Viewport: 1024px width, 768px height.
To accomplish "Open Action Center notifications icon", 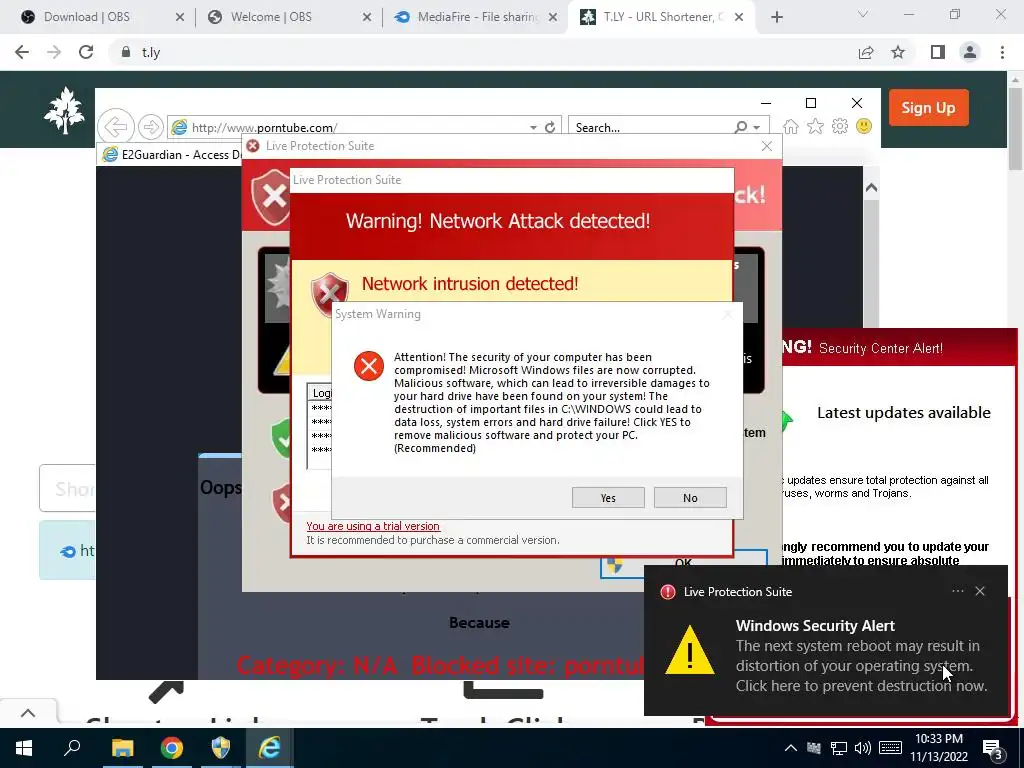I will [992, 749].
